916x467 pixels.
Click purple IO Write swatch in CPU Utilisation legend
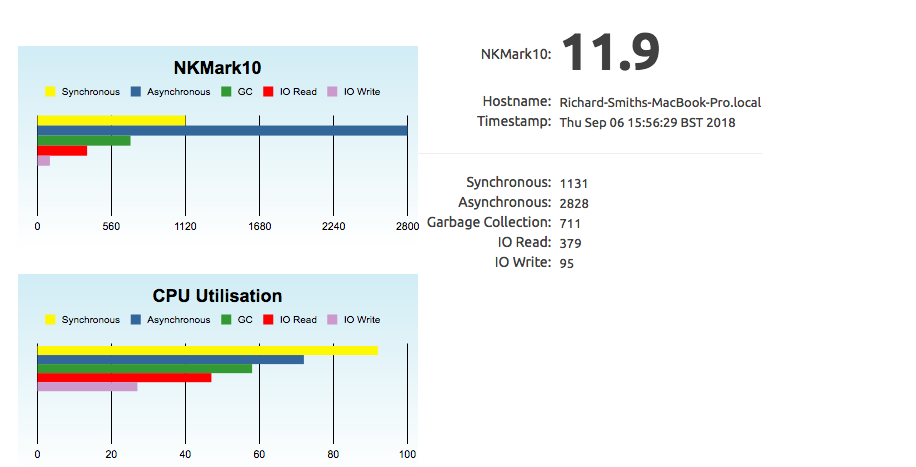pyautogui.click(x=332, y=320)
